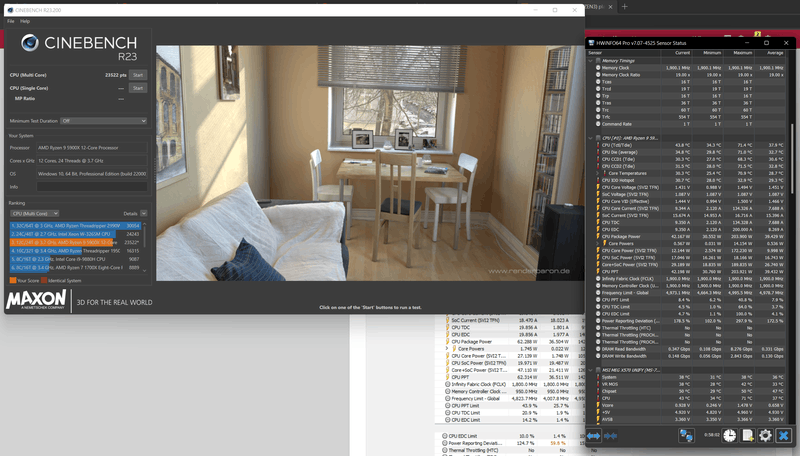Click browser new tab plus icon
This screenshot has width=800, height=456.
(x=624, y=7)
